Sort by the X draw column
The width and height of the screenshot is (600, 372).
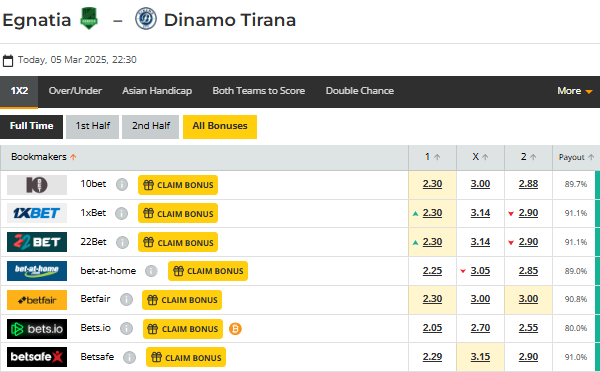pyautogui.click(x=480, y=157)
